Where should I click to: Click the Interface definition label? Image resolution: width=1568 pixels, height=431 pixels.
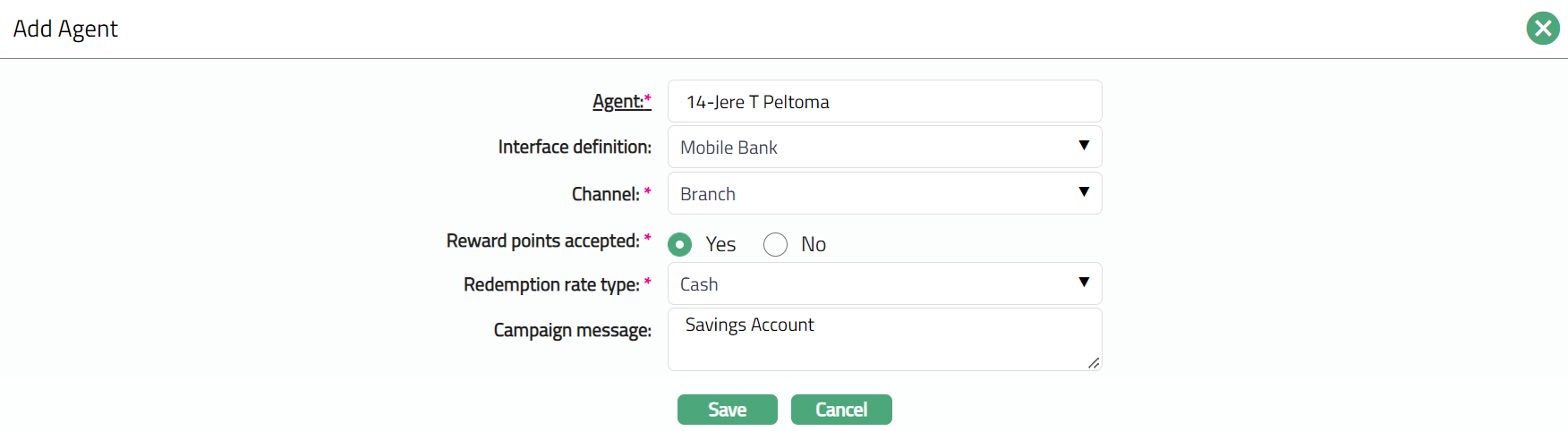point(575,147)
